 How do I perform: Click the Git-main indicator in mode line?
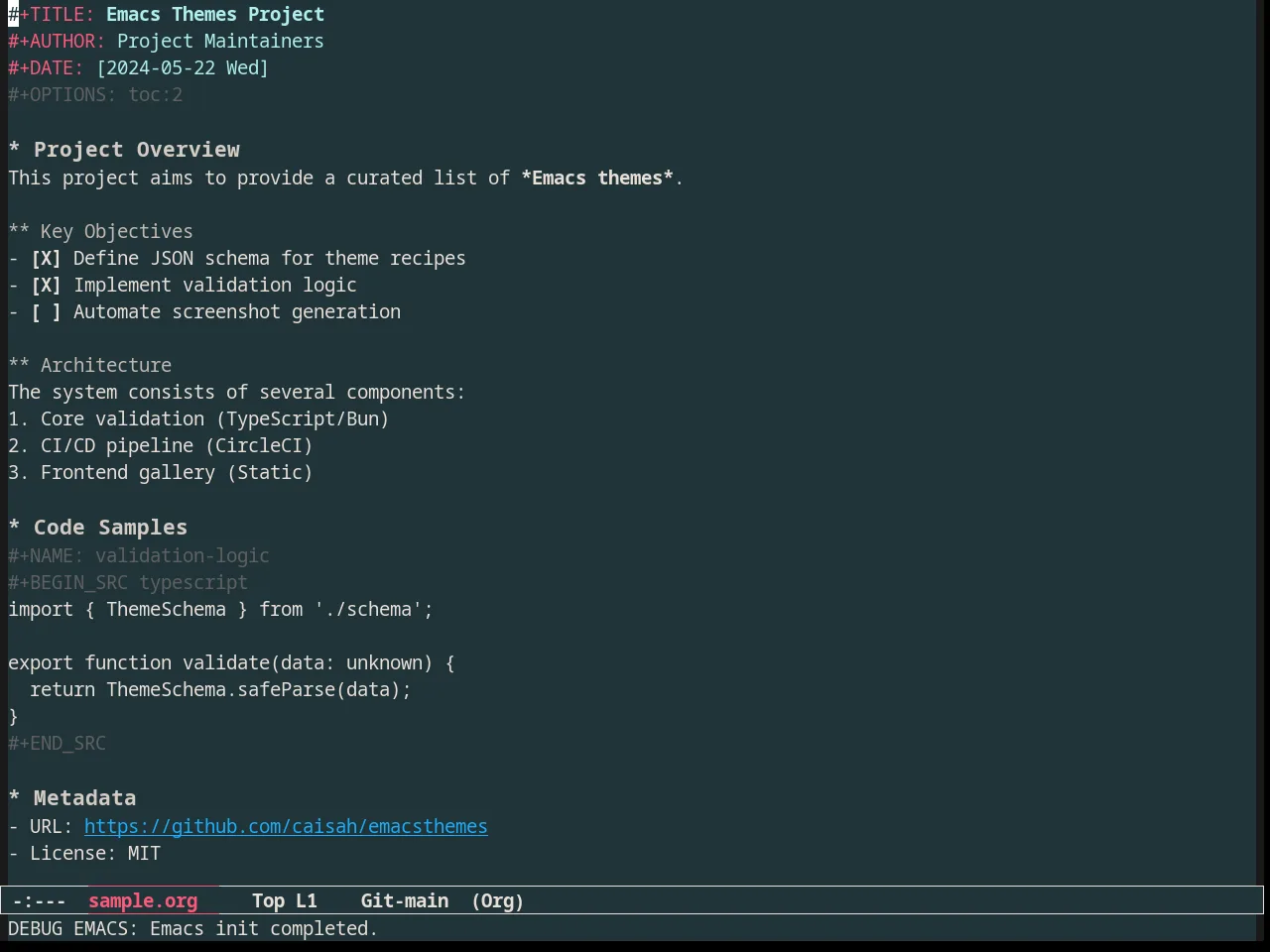click(x=405, y=901)
